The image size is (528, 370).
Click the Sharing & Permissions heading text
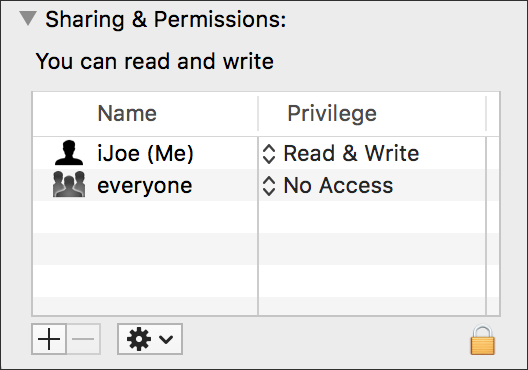tap(166, 19)
